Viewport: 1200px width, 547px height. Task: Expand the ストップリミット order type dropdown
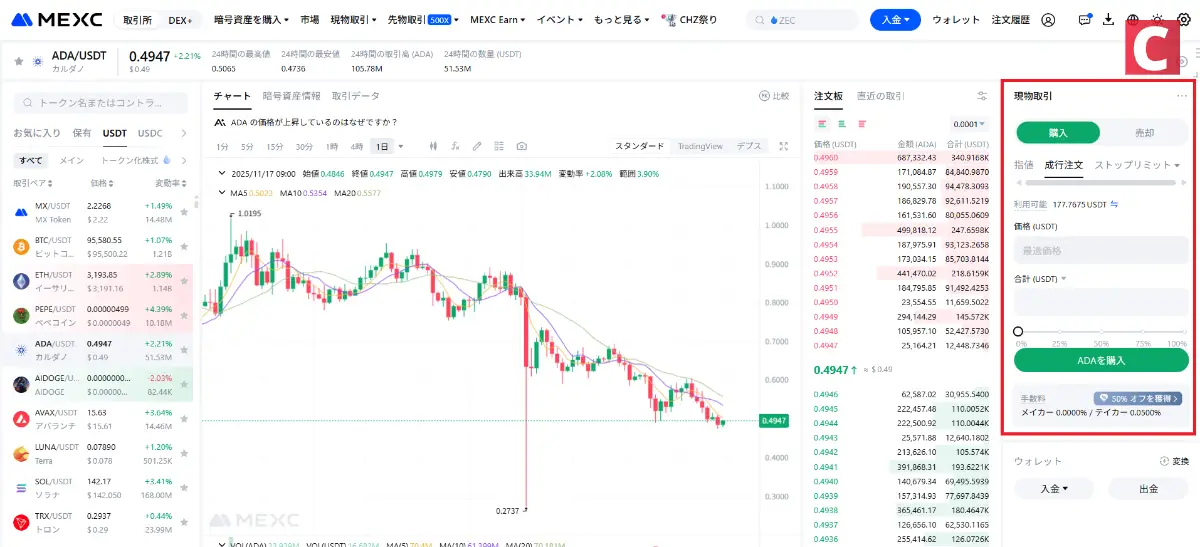click(1137, 165)
